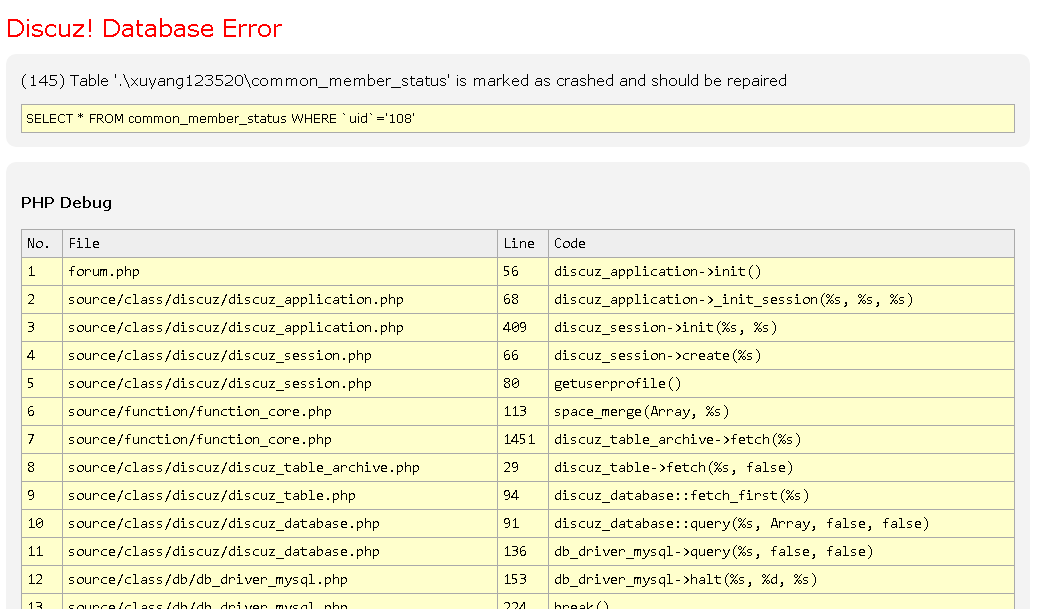Click line number 136 cell
Image resolution: width=1049 pixels, height=609 pixels.
pyautogui.click(x=522, y=552)
